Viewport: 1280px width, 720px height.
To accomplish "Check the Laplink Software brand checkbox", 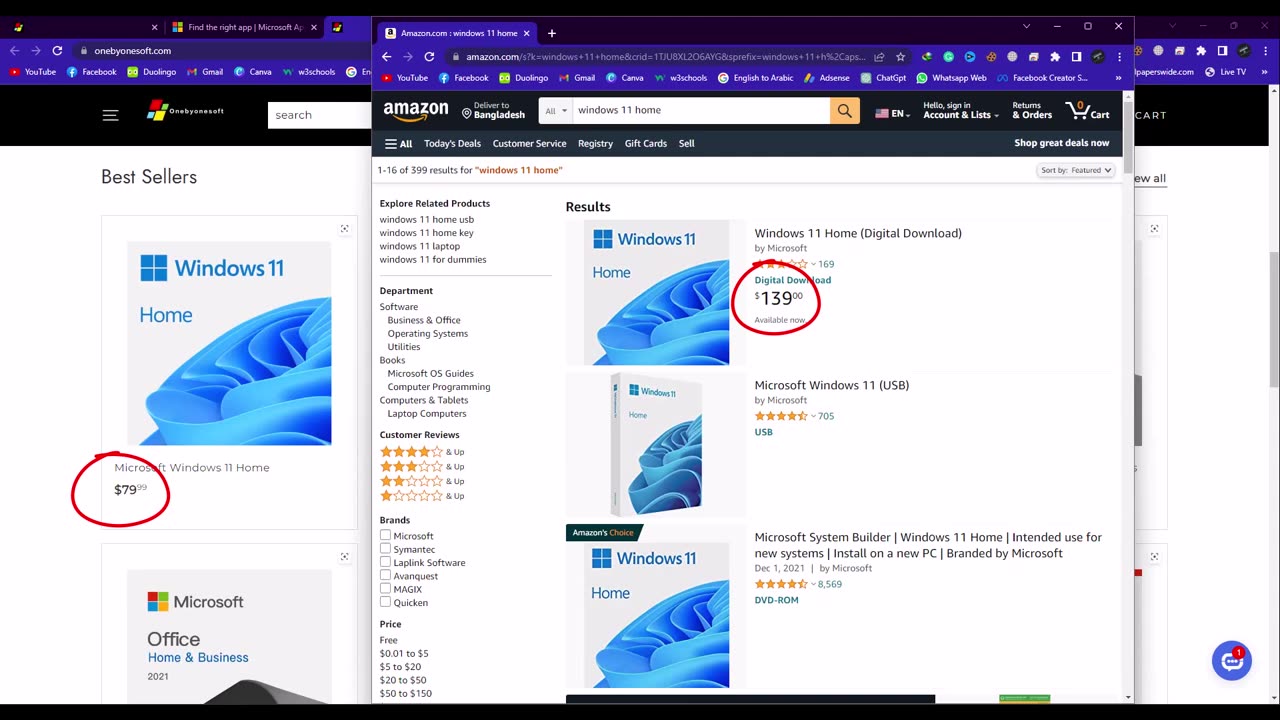I will click(385, 562).
